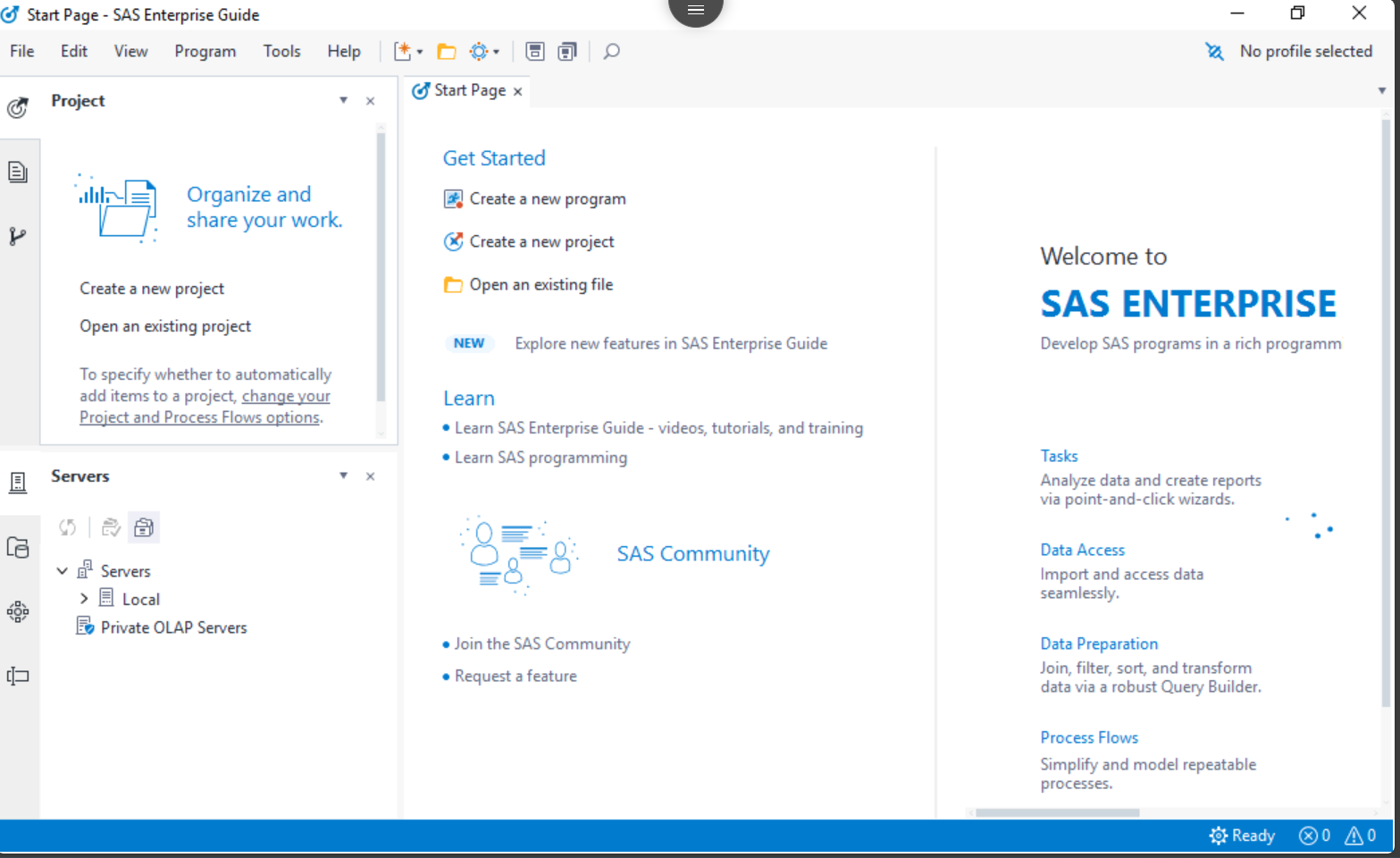Click the Refresh servers icon
Viewport: 1400px width, 858px height.
point(68,527)
